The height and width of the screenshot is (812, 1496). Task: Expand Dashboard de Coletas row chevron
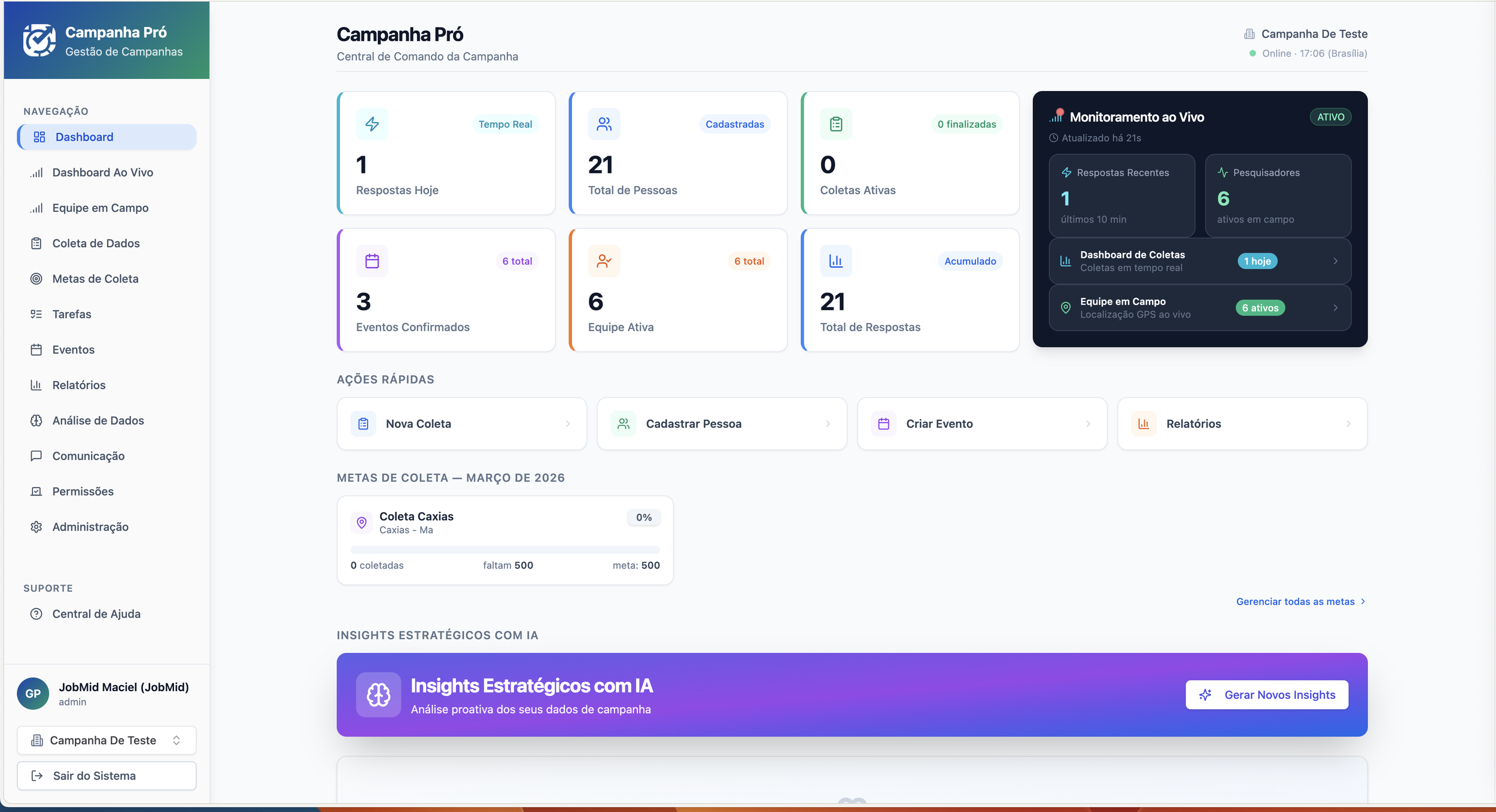click(x=1335, y=261)
